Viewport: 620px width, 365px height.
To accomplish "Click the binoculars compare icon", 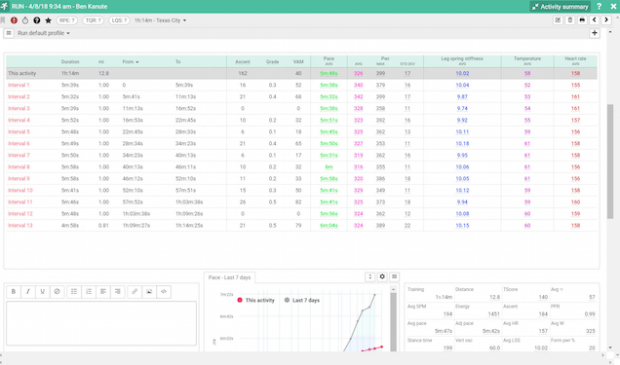I will (582, 20).
